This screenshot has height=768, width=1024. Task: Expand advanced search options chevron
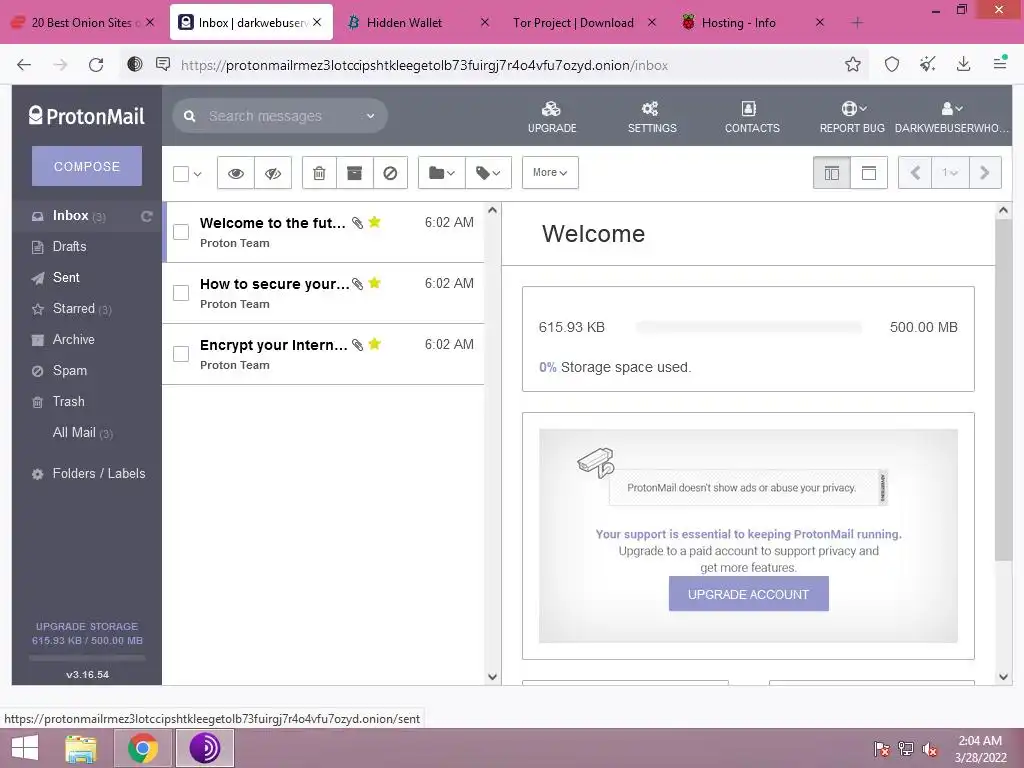pyautogui.click(x=370, y=116)
